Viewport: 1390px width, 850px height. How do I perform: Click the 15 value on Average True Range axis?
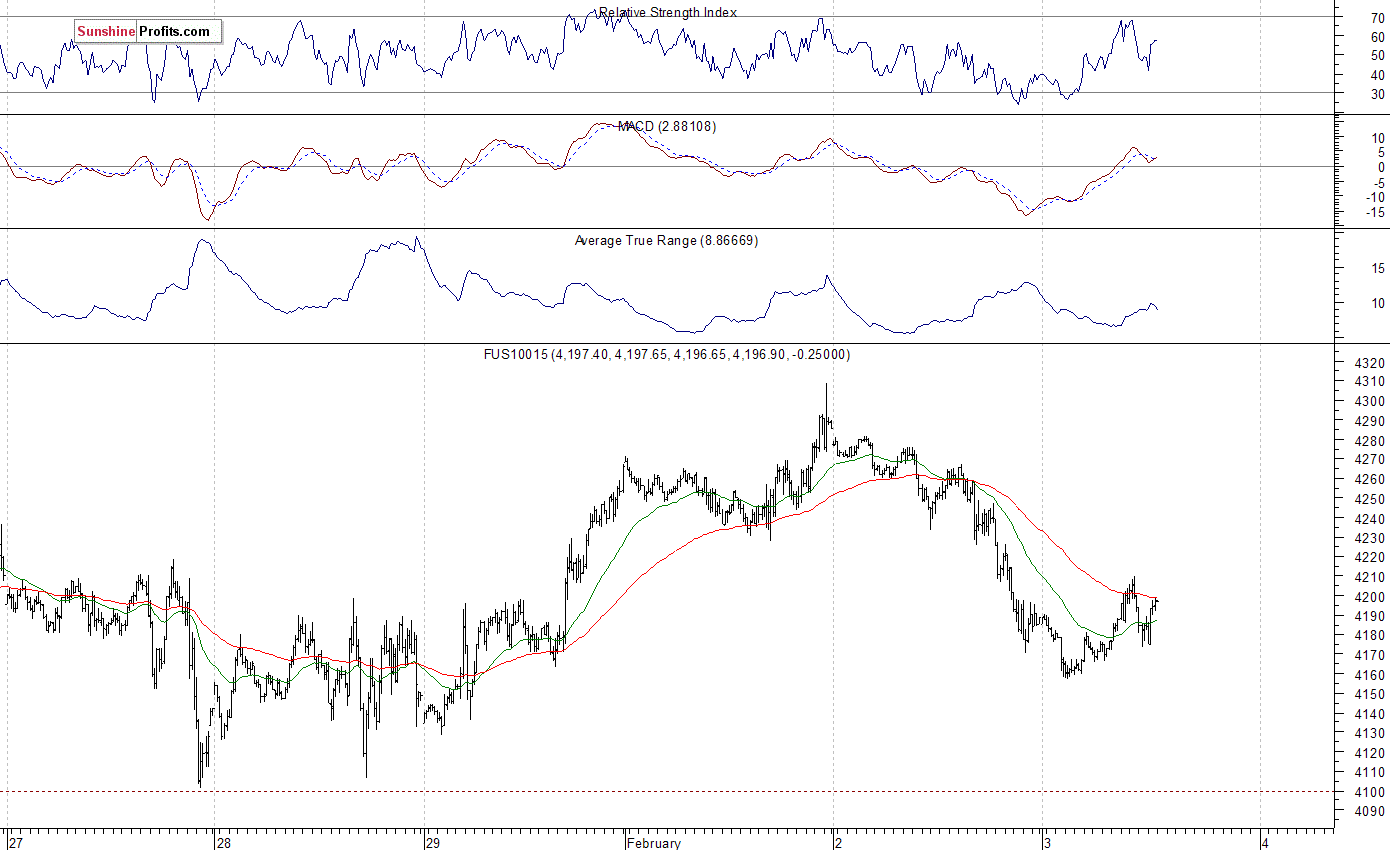[1378, 268]
